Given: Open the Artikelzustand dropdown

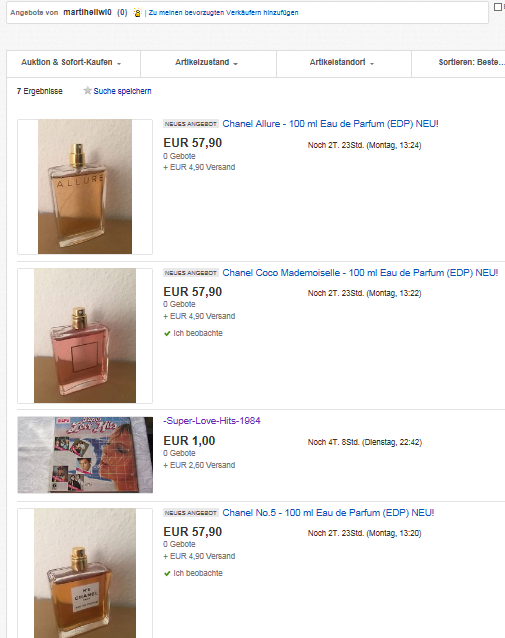Looking at the screenshot, I should [x=208, y=63].
